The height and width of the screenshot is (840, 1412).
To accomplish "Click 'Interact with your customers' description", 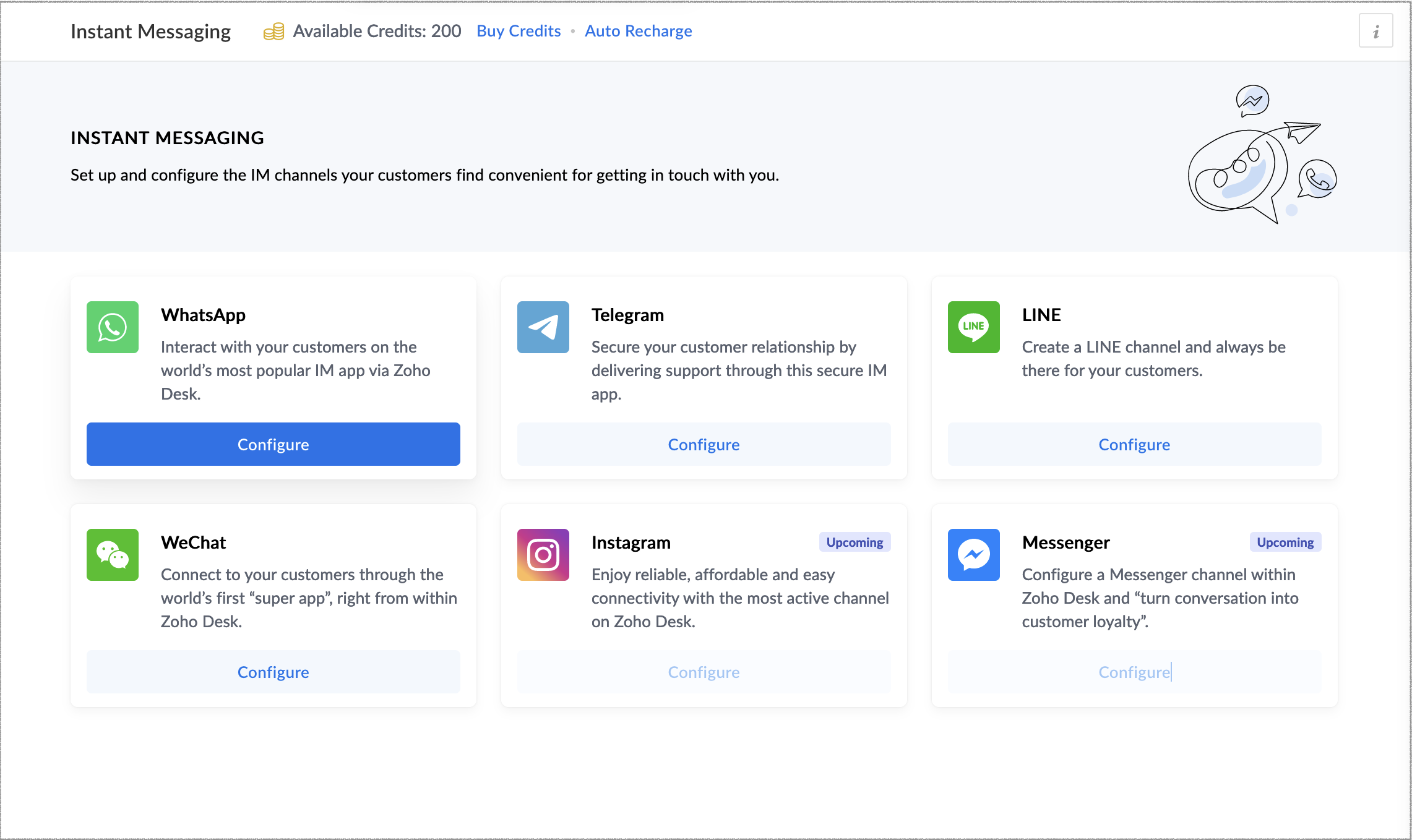I will [x=296, y=371].
